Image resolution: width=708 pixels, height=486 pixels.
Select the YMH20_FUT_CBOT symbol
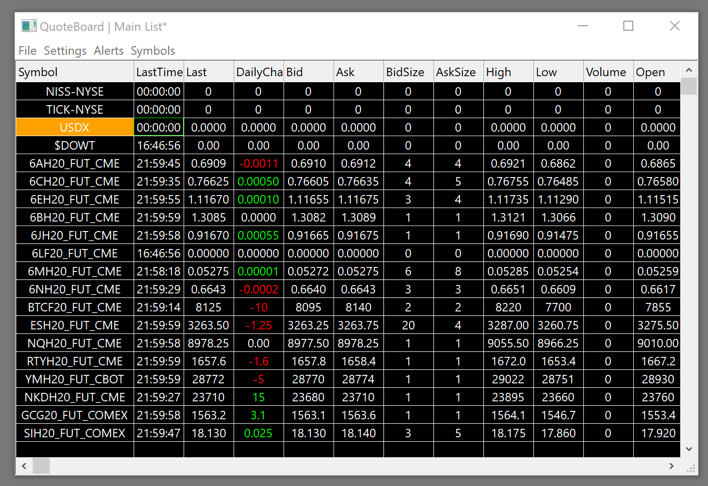point(75,379)
